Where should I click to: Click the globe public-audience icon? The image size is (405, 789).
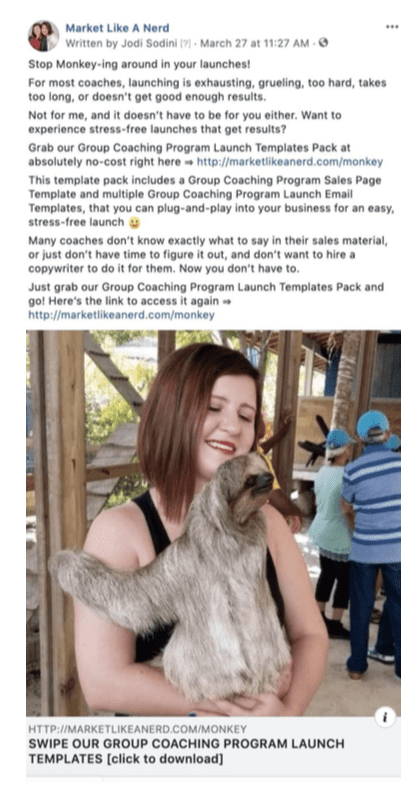pyautogui.click(x=323, y=43)
